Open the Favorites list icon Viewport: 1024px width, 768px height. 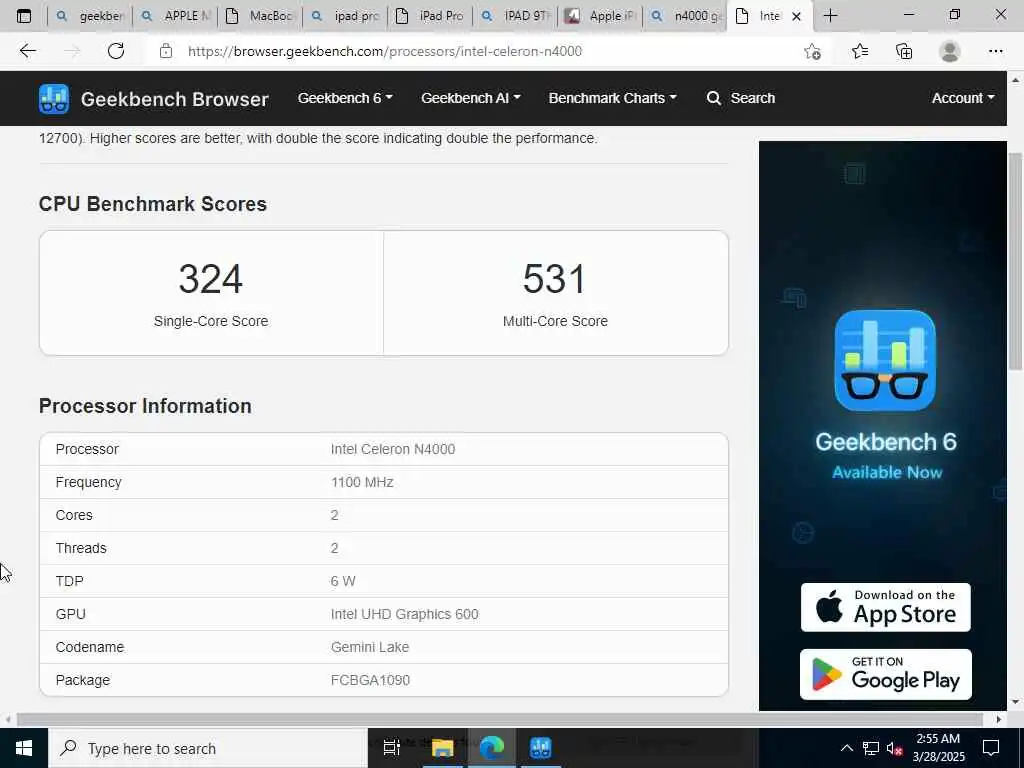coord(859,51)
